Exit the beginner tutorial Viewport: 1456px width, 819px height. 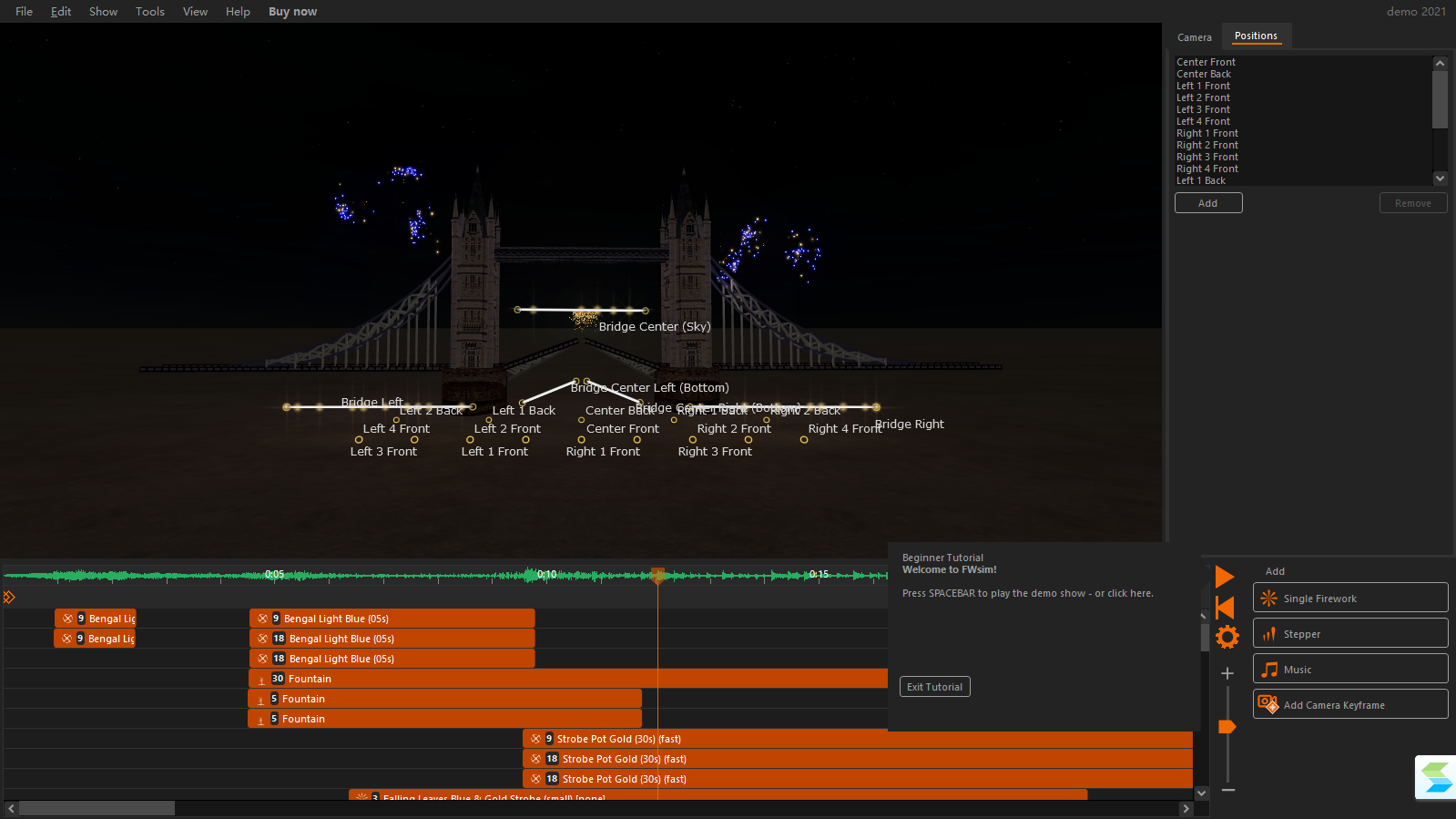click(x=935, y=687)
